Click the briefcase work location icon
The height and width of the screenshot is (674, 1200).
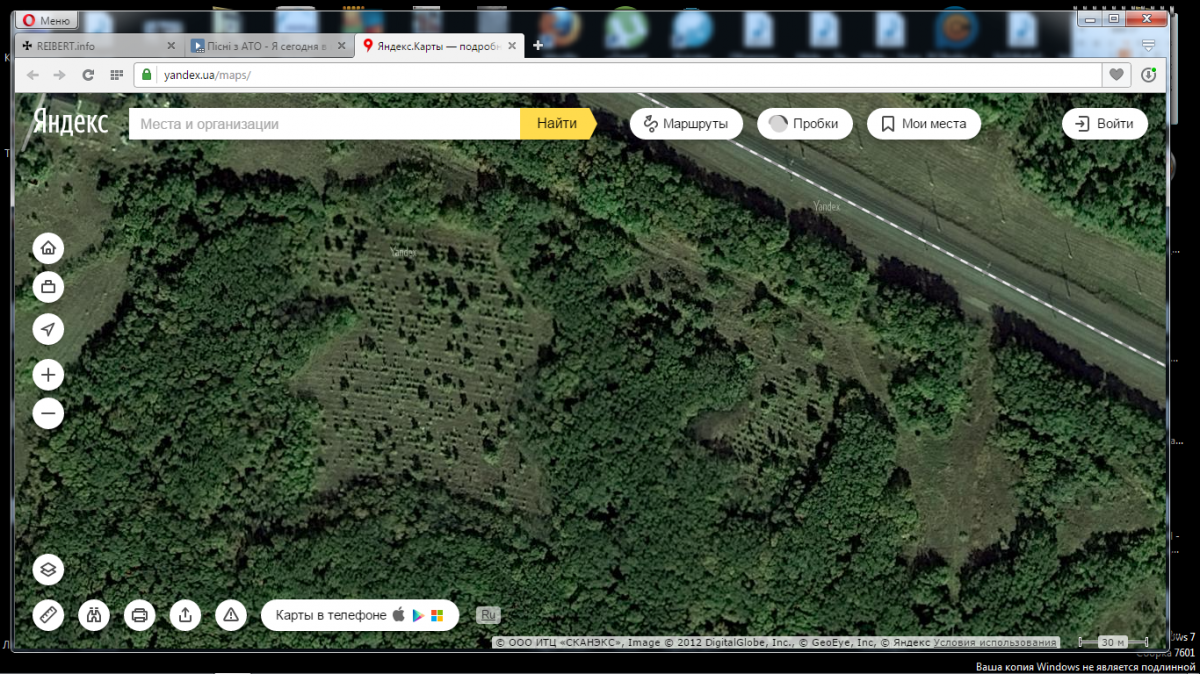coord(48,288)
